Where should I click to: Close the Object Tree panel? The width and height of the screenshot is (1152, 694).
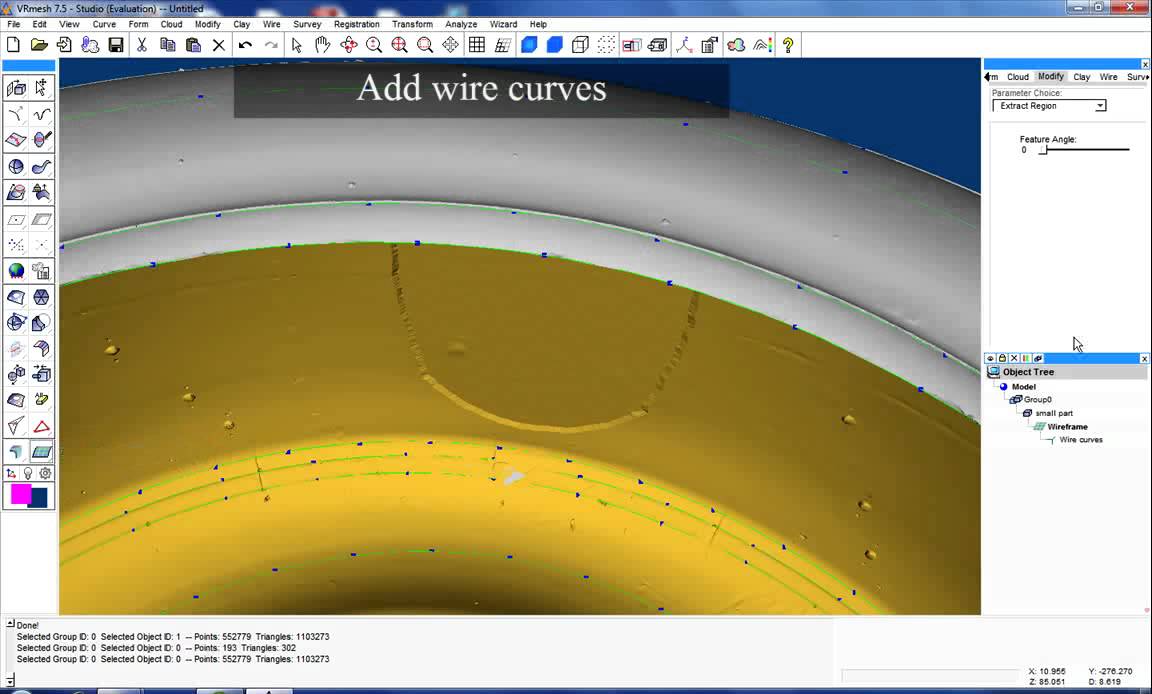pyautogui.click(x=1144, y=358)
